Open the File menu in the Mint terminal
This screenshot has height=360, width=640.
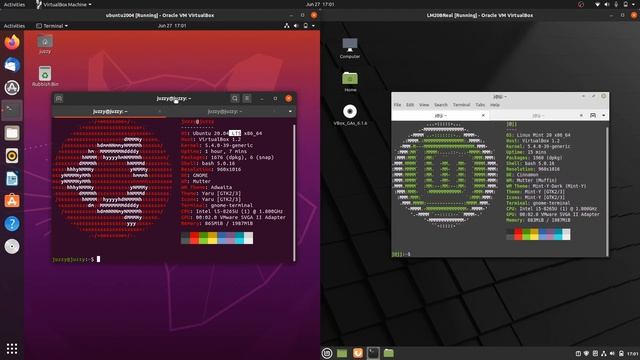point(398,105)
